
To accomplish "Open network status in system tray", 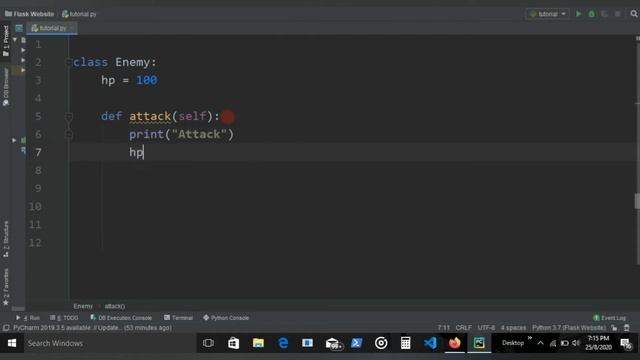I will [x=553, y=343].
